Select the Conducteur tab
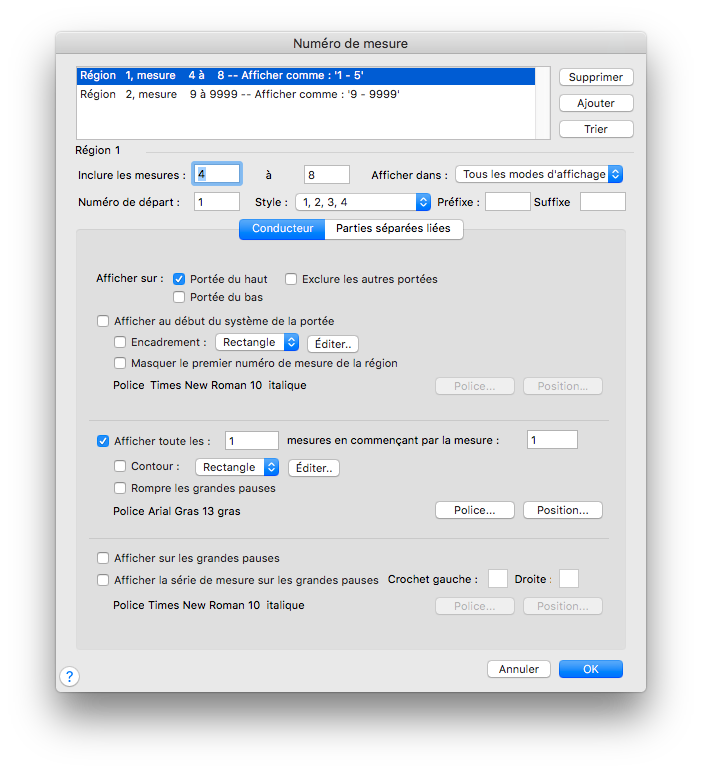The width and height of the screenshot is (702, 772). [x=282, y=229]
